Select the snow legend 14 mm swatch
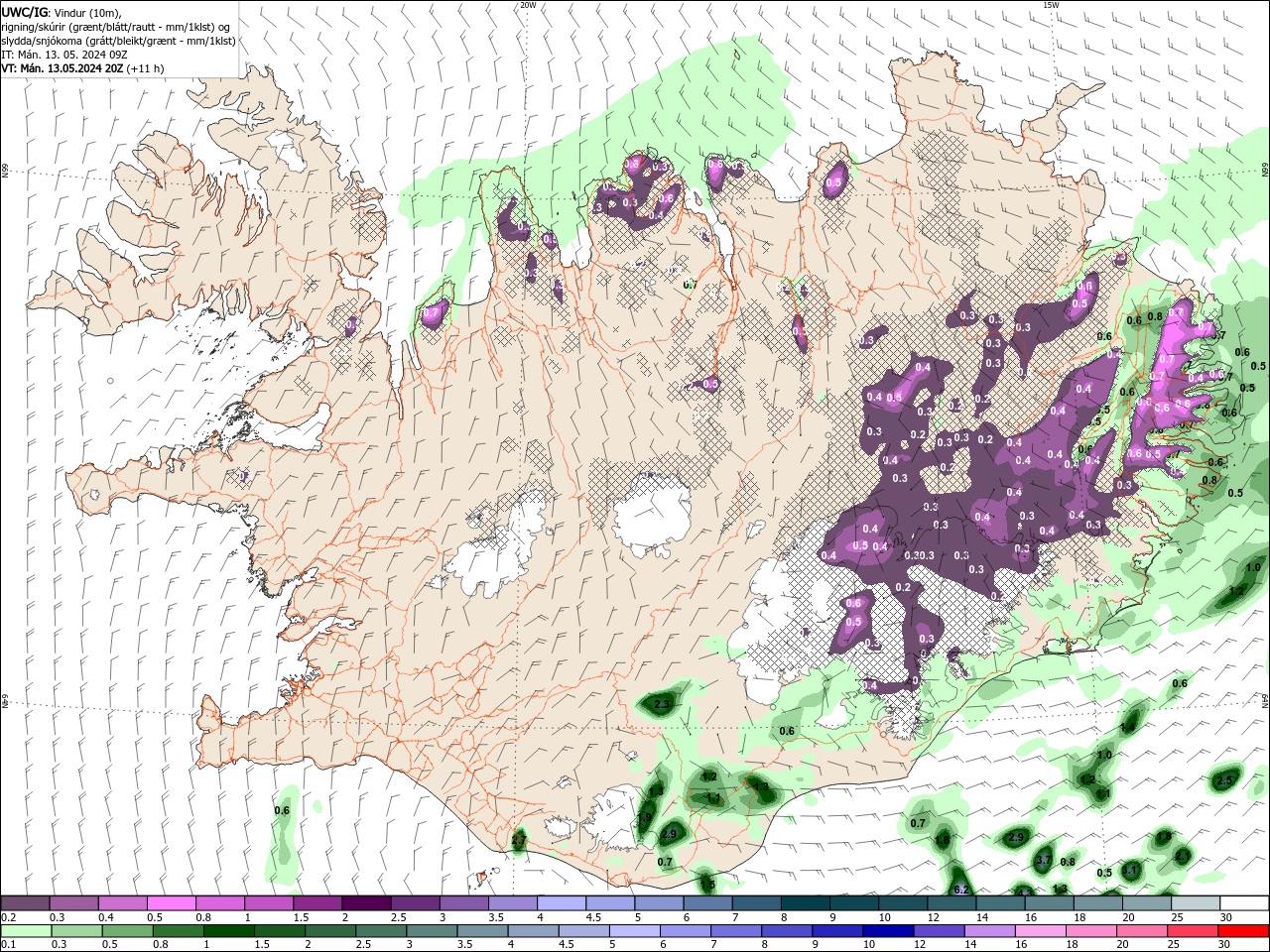This screenshot has height=952, width=1270. (x=1000, y=903)
